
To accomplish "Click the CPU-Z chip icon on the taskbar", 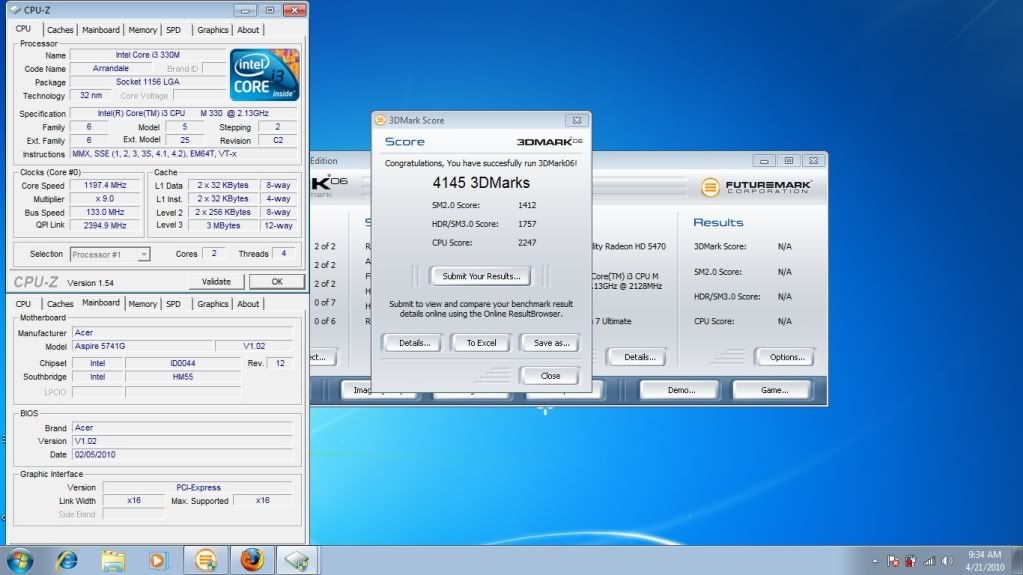I will [x=297, y=560].
